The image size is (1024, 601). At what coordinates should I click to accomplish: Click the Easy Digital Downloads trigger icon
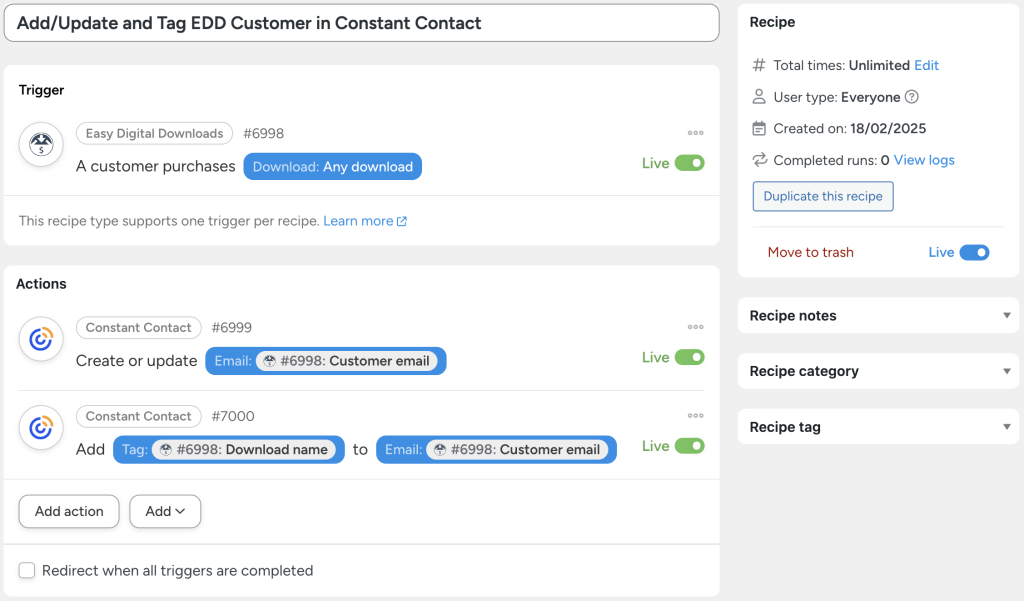(x=40, y=144)
